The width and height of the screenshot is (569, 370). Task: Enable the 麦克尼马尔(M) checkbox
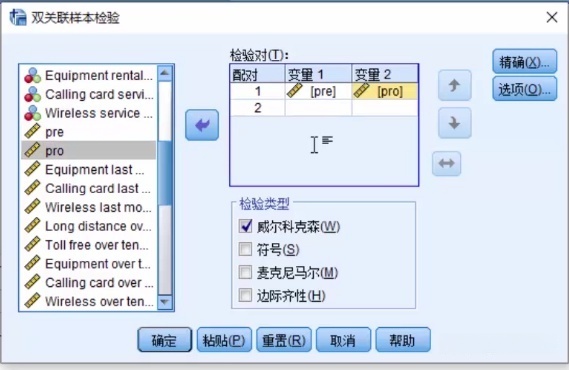(x=245, y=272)
